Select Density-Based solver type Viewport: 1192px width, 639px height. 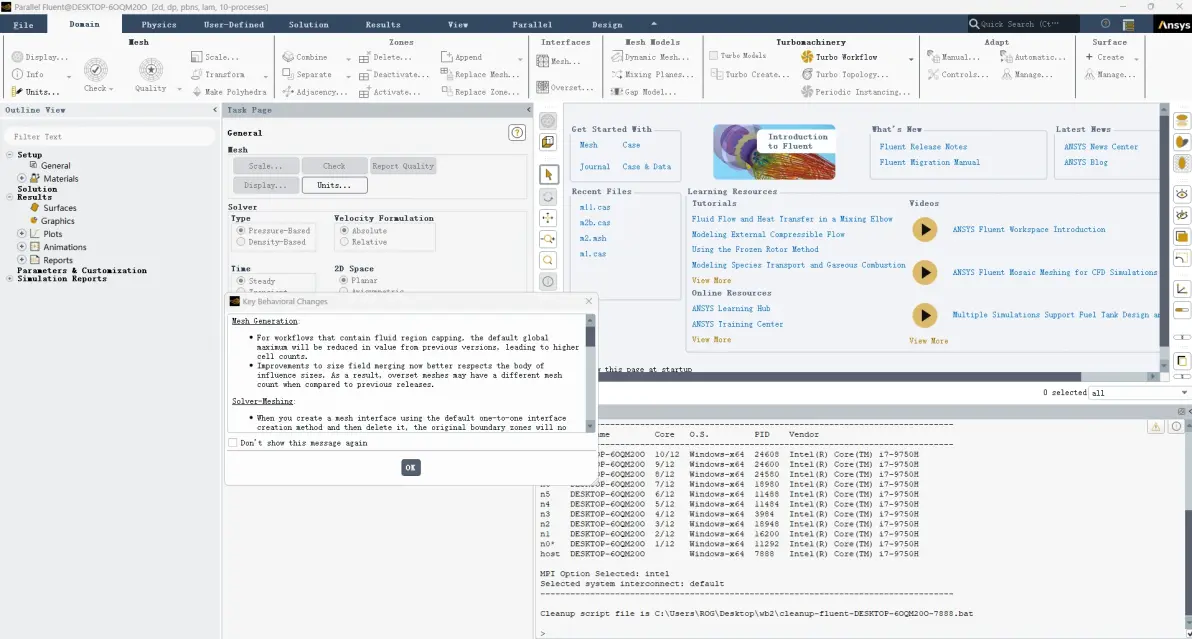241,242
